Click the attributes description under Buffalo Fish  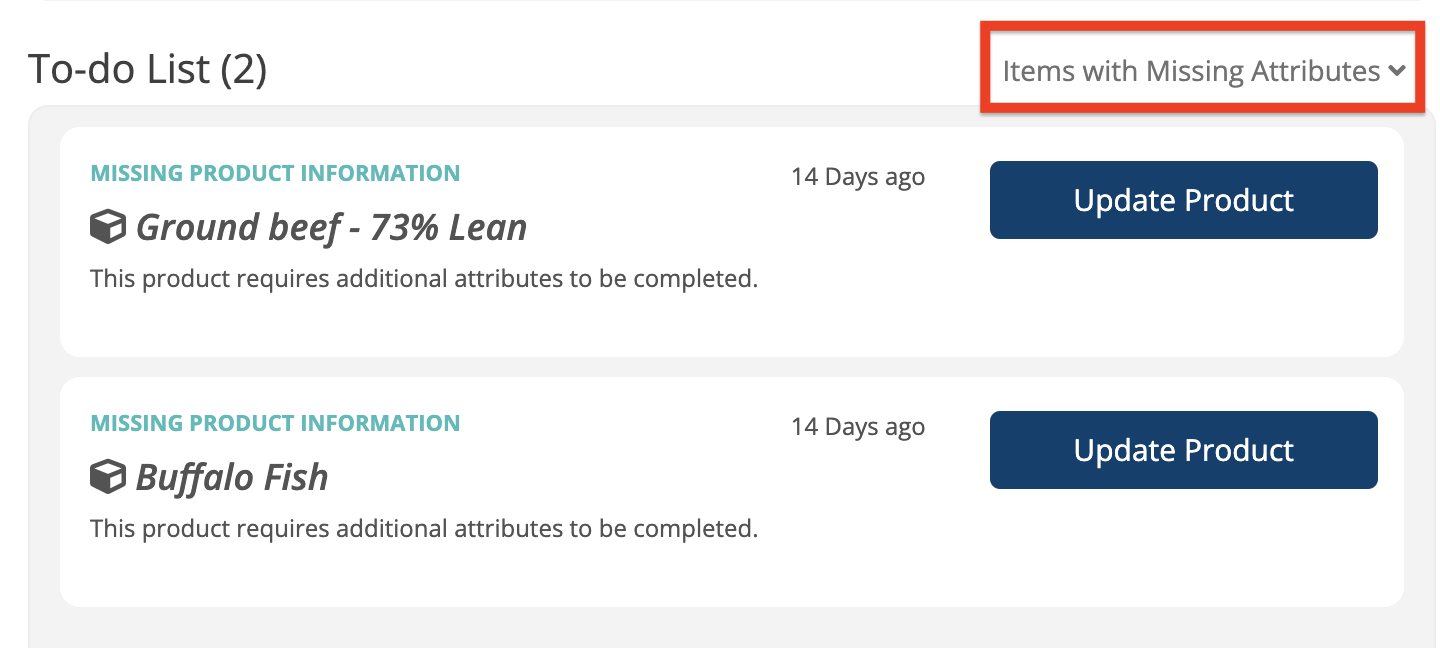[x=424, y=529]
